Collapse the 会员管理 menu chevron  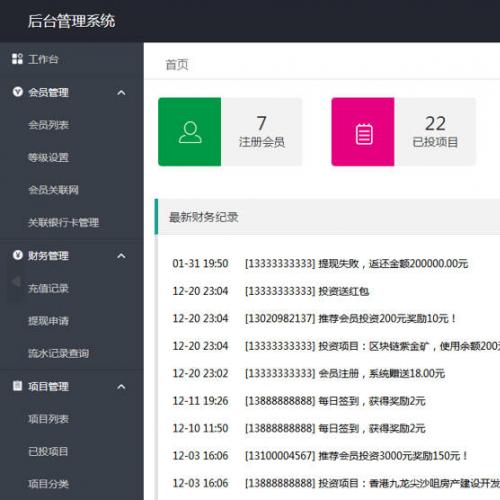tap(121, 92)
